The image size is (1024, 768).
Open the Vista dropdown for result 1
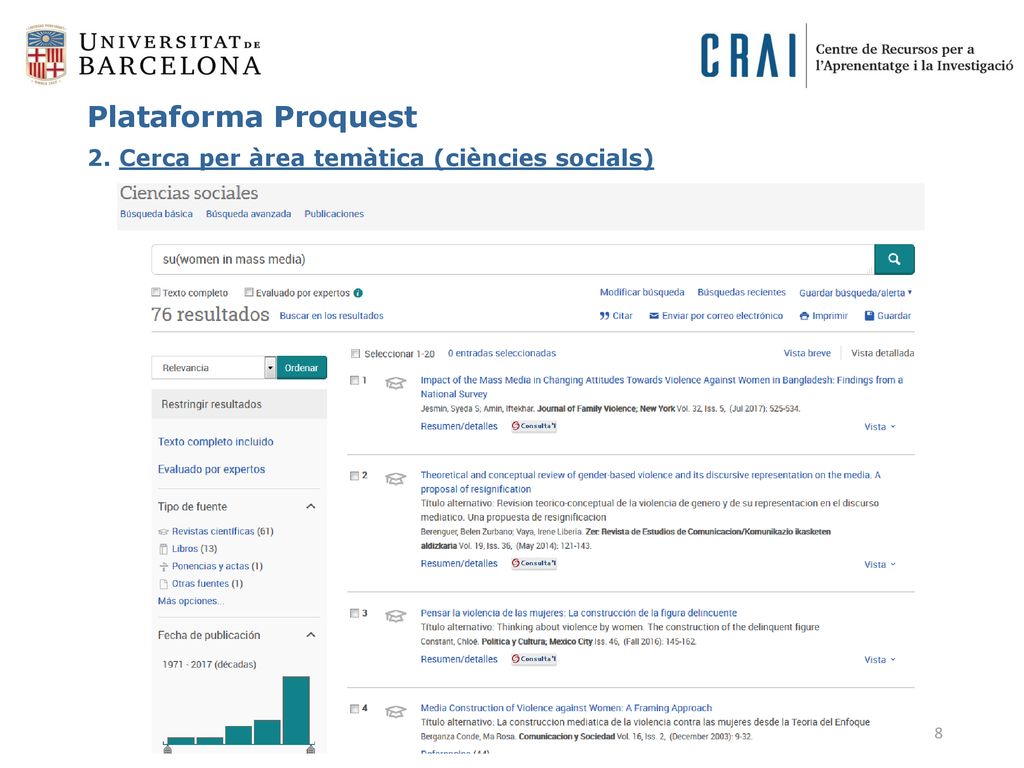click(x=880, y=426)
